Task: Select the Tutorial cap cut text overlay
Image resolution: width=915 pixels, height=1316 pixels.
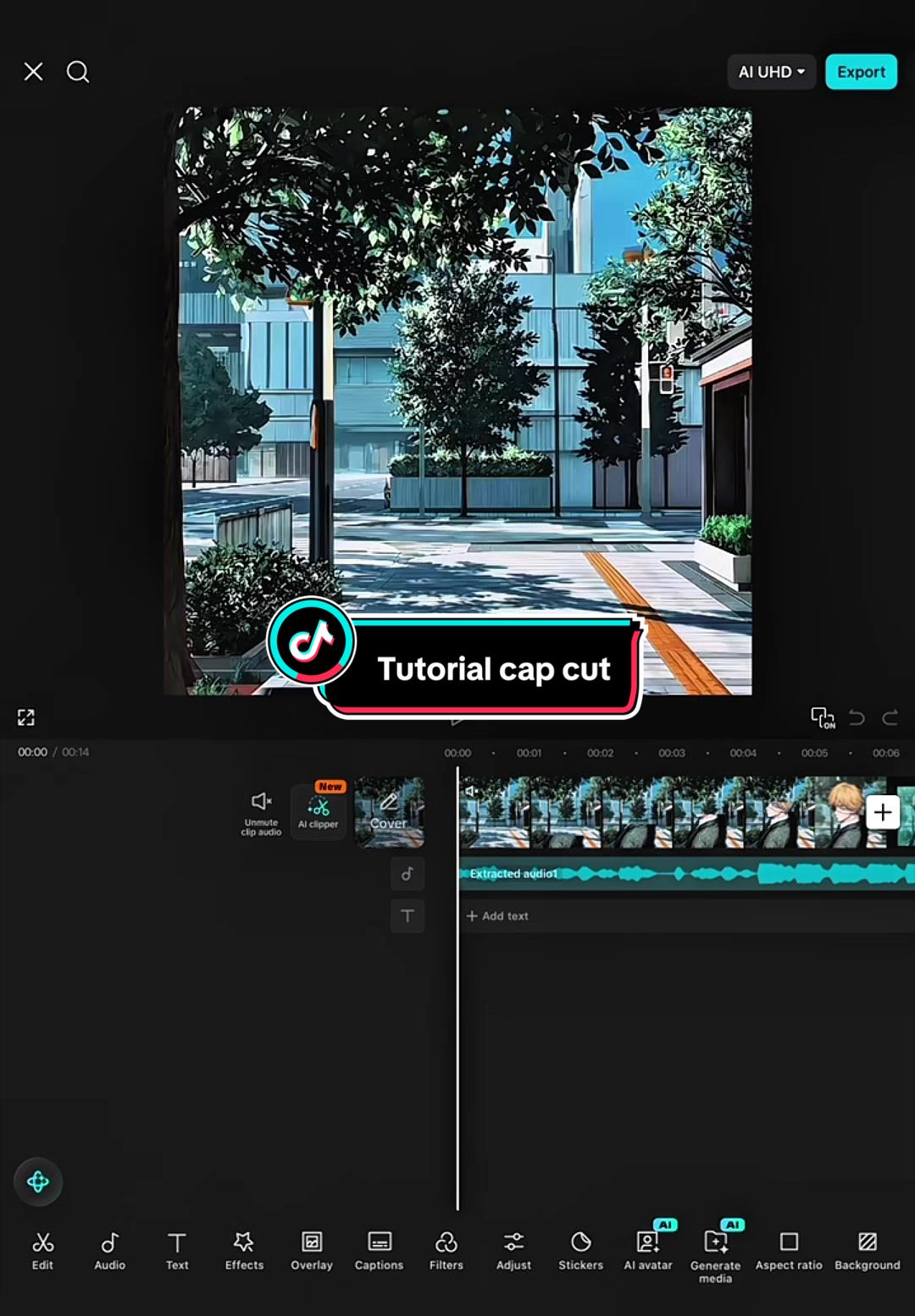Action: [x=456, y=658]
